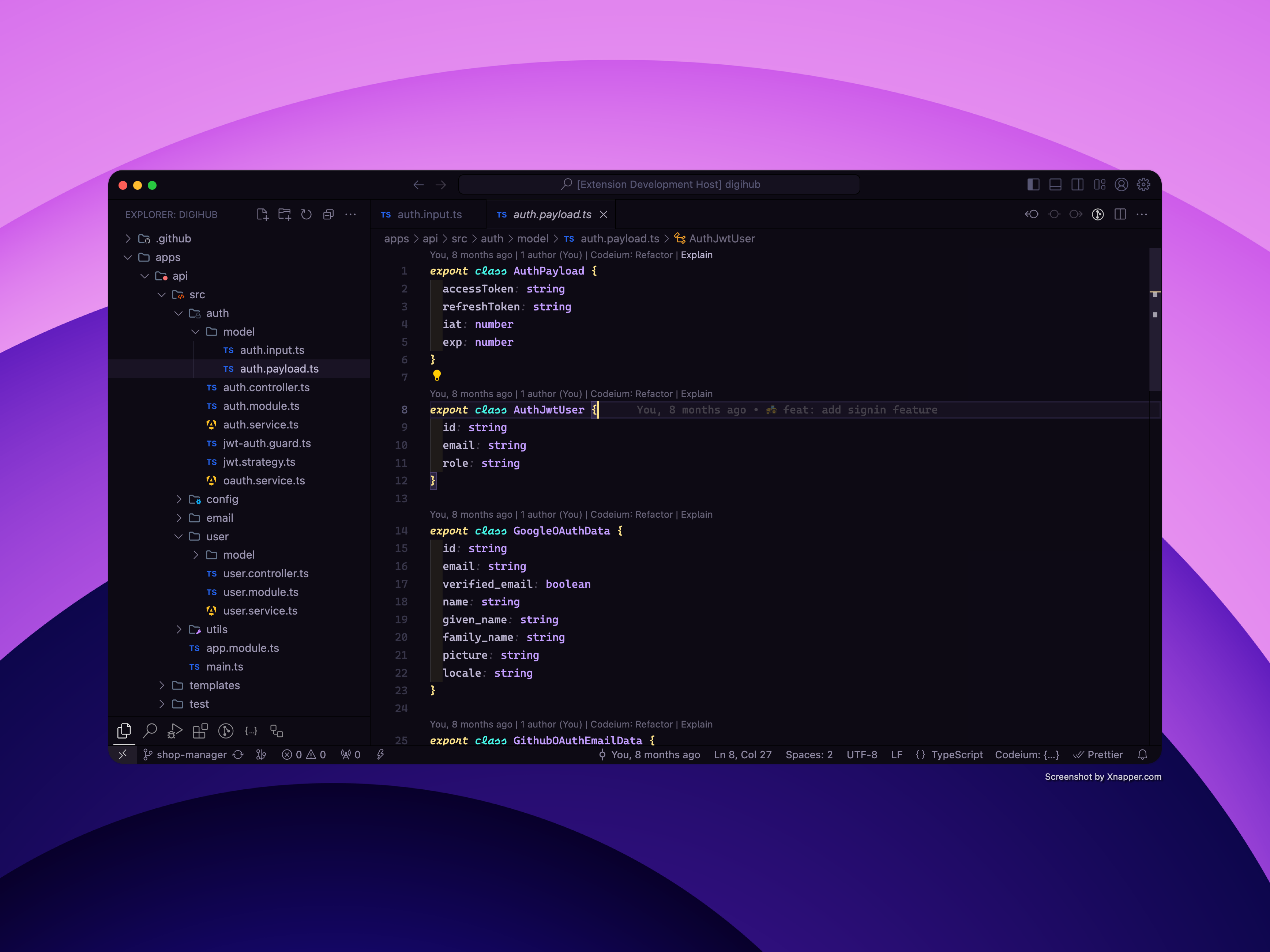Toggle the secondary sidebar visibility

[1077, 185]
